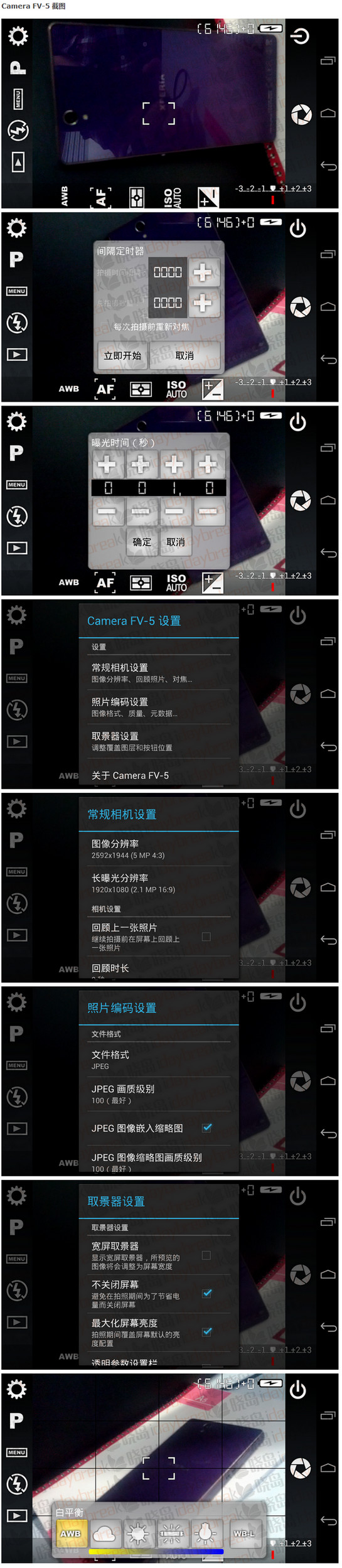This screenshot has height=1568, width=342.
Task: Open the 图像分辨率 resolution selector
Action: click(156, 849)
